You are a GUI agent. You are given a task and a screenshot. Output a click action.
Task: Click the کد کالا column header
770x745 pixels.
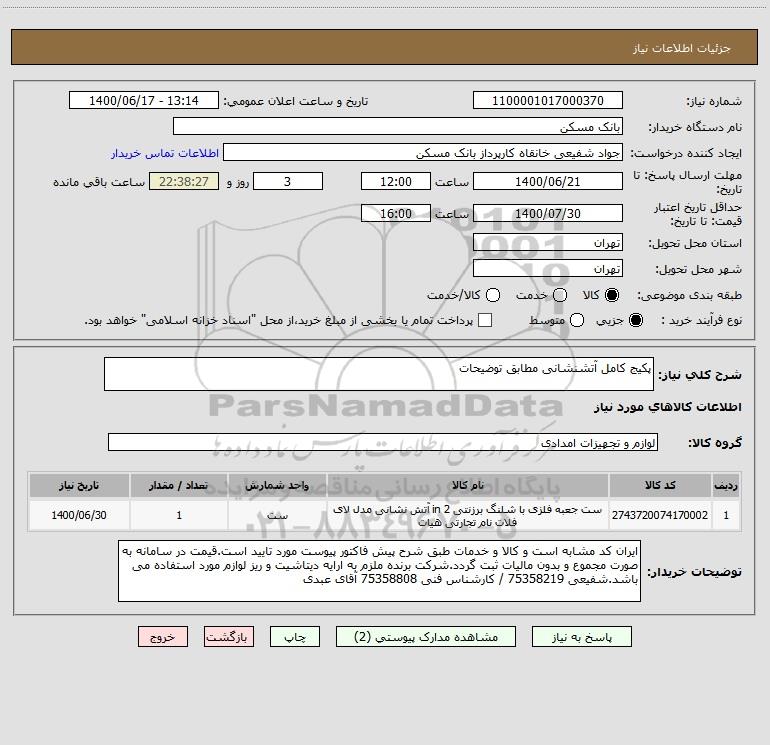(x=660, y=485)
